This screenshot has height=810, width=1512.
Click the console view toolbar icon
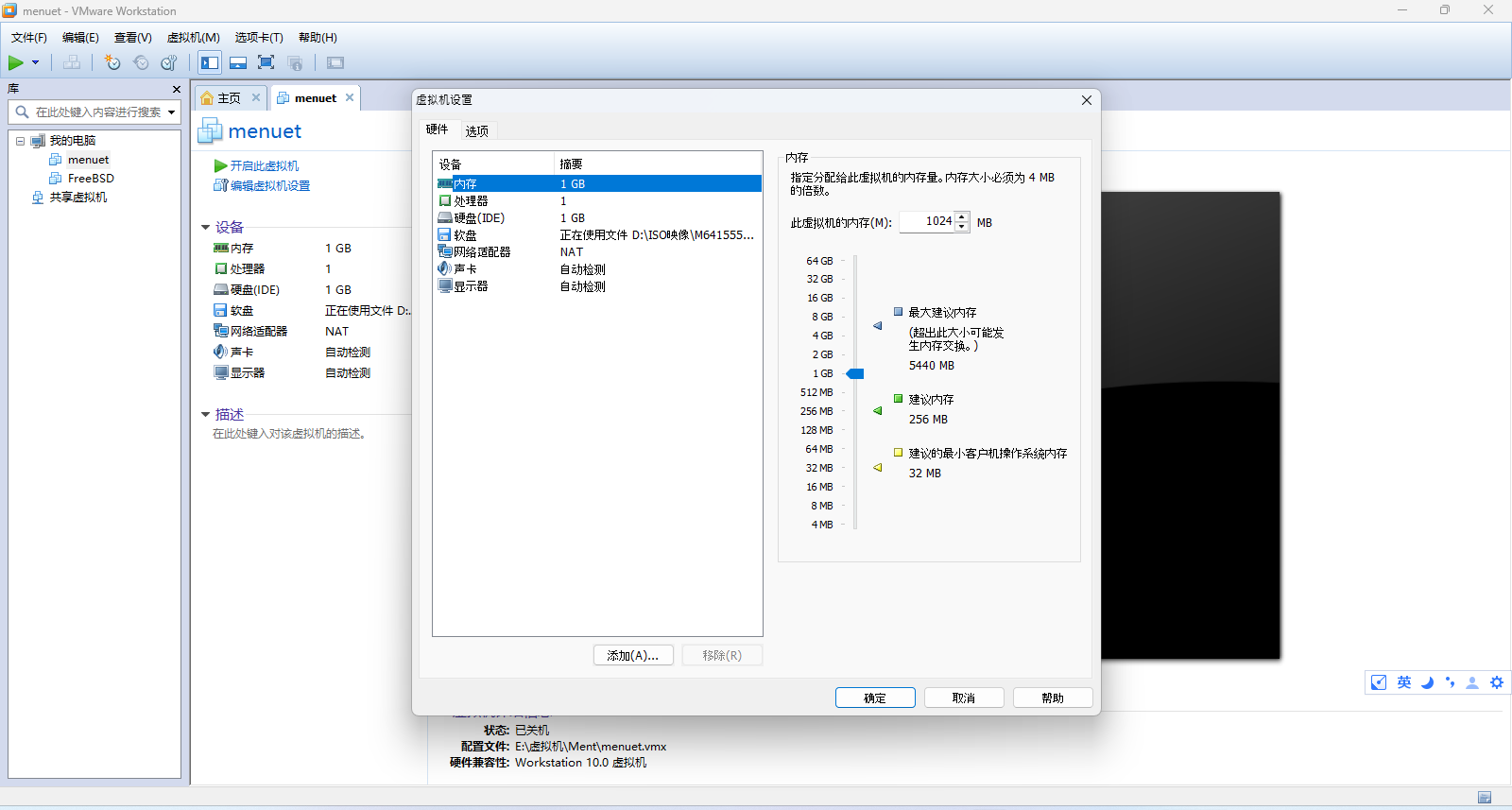point(335,62)
